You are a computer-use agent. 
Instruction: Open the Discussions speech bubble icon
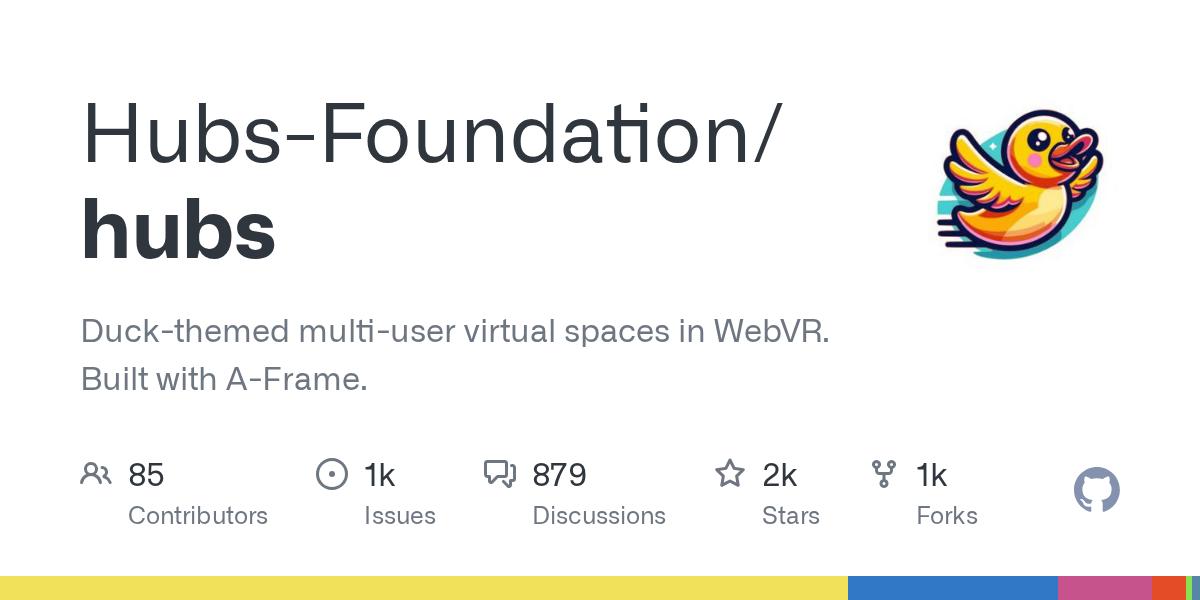[x=500, y=474]
